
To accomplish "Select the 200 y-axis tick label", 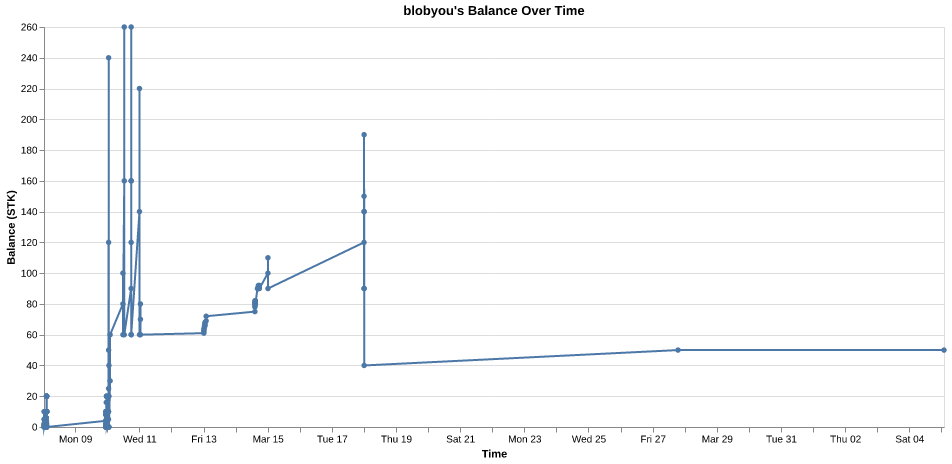I will (30, 120).
